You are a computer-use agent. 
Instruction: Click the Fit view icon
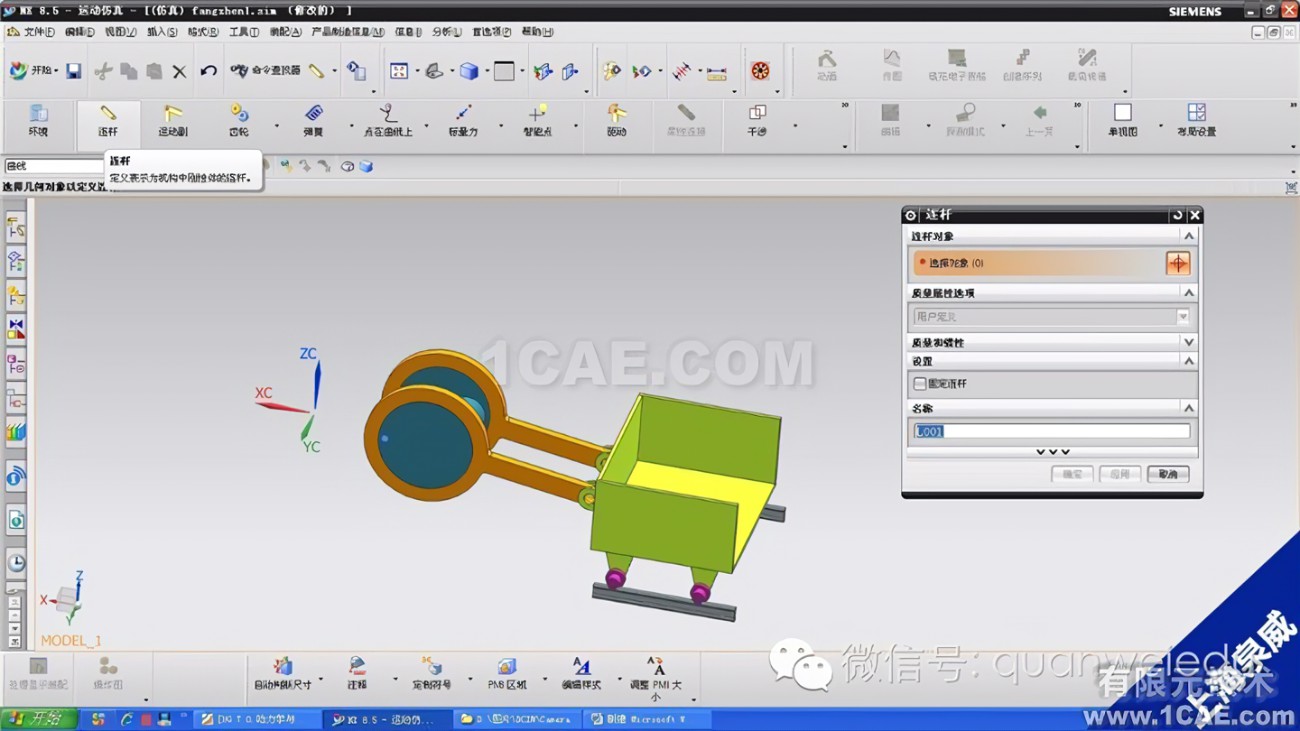tap(399, 71)
